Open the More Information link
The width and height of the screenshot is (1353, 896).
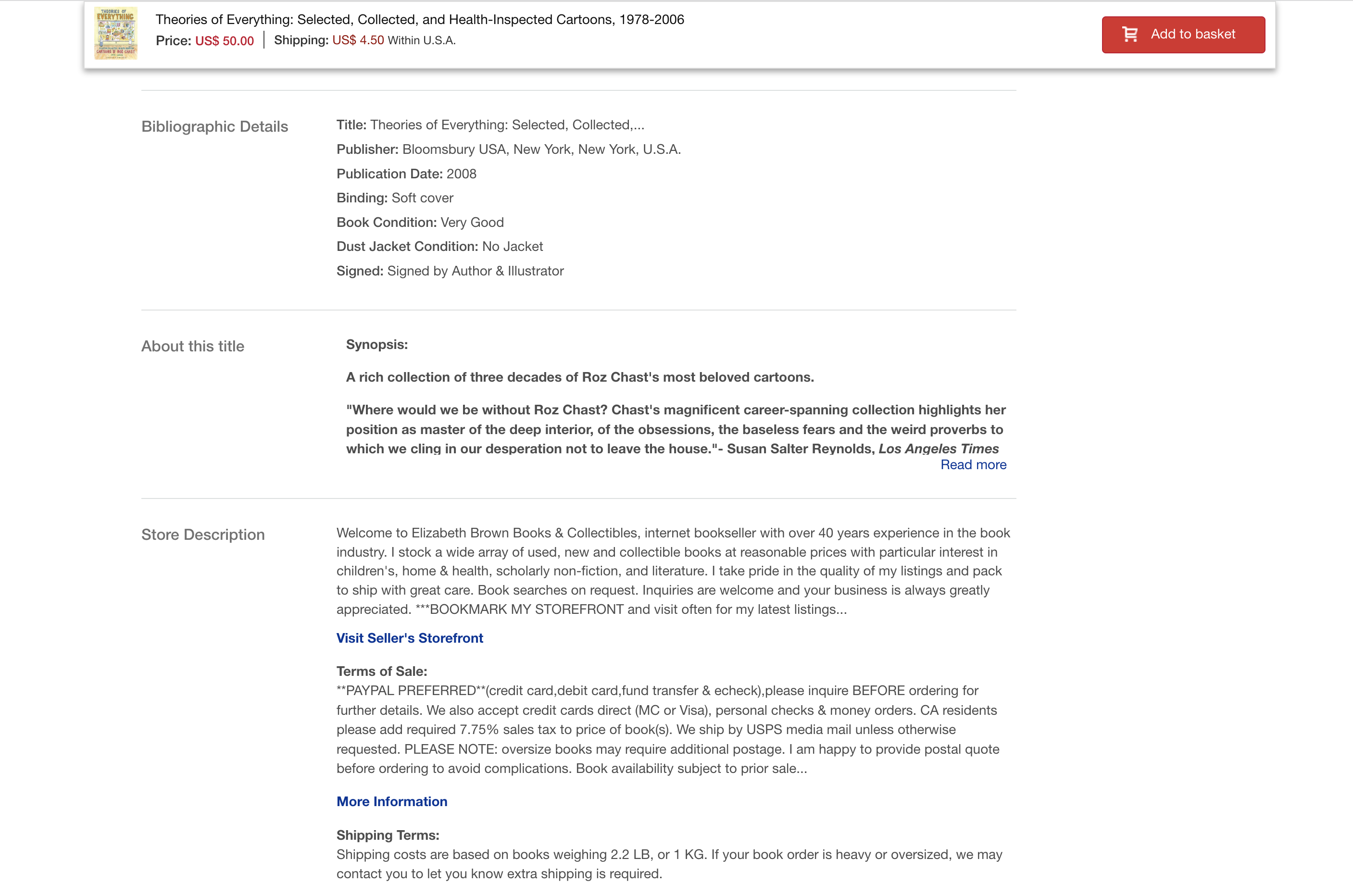coord(391,801)
